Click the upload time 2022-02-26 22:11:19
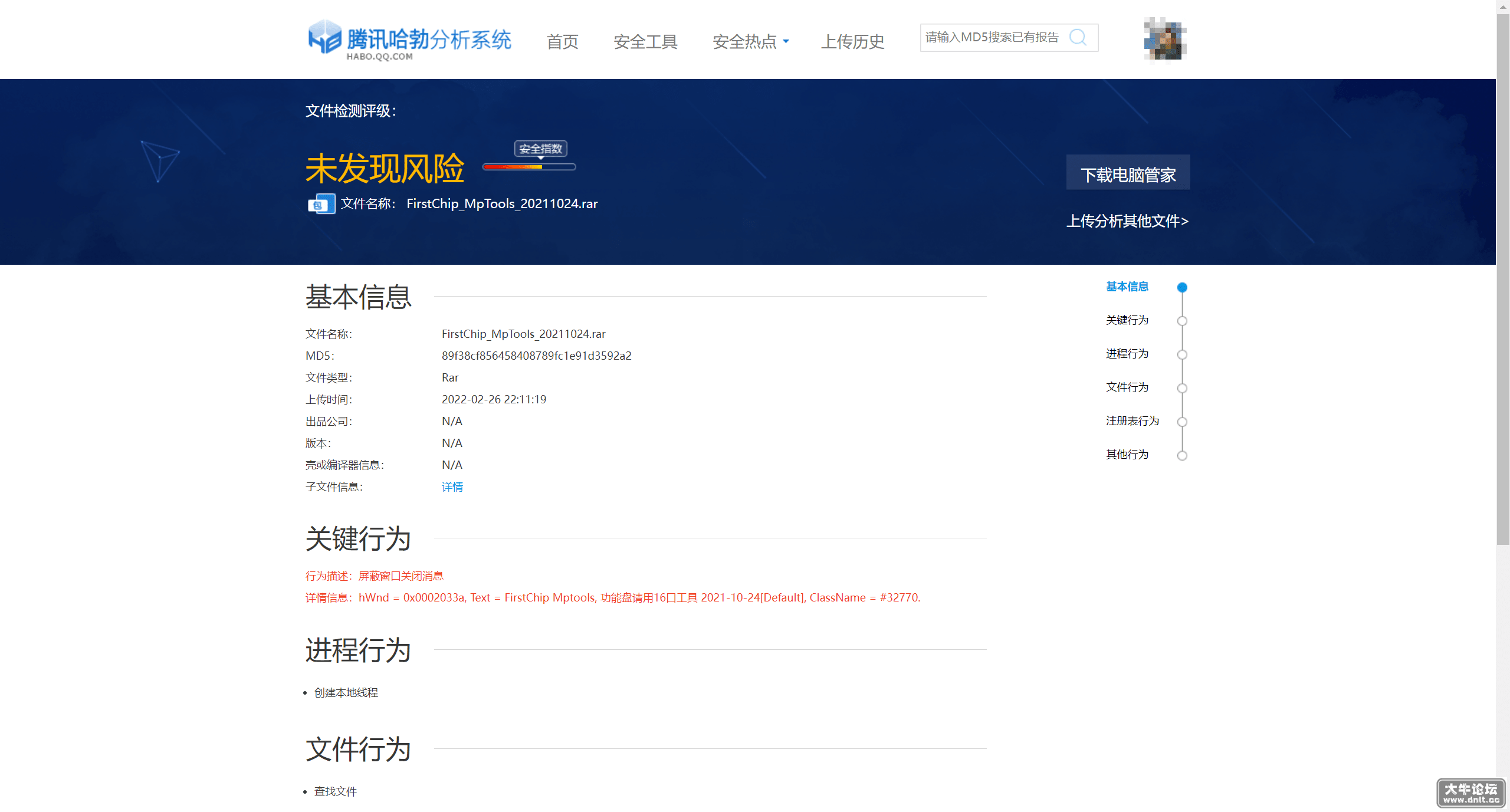This screenshot has height=812, width=1510. coord(494,399)
